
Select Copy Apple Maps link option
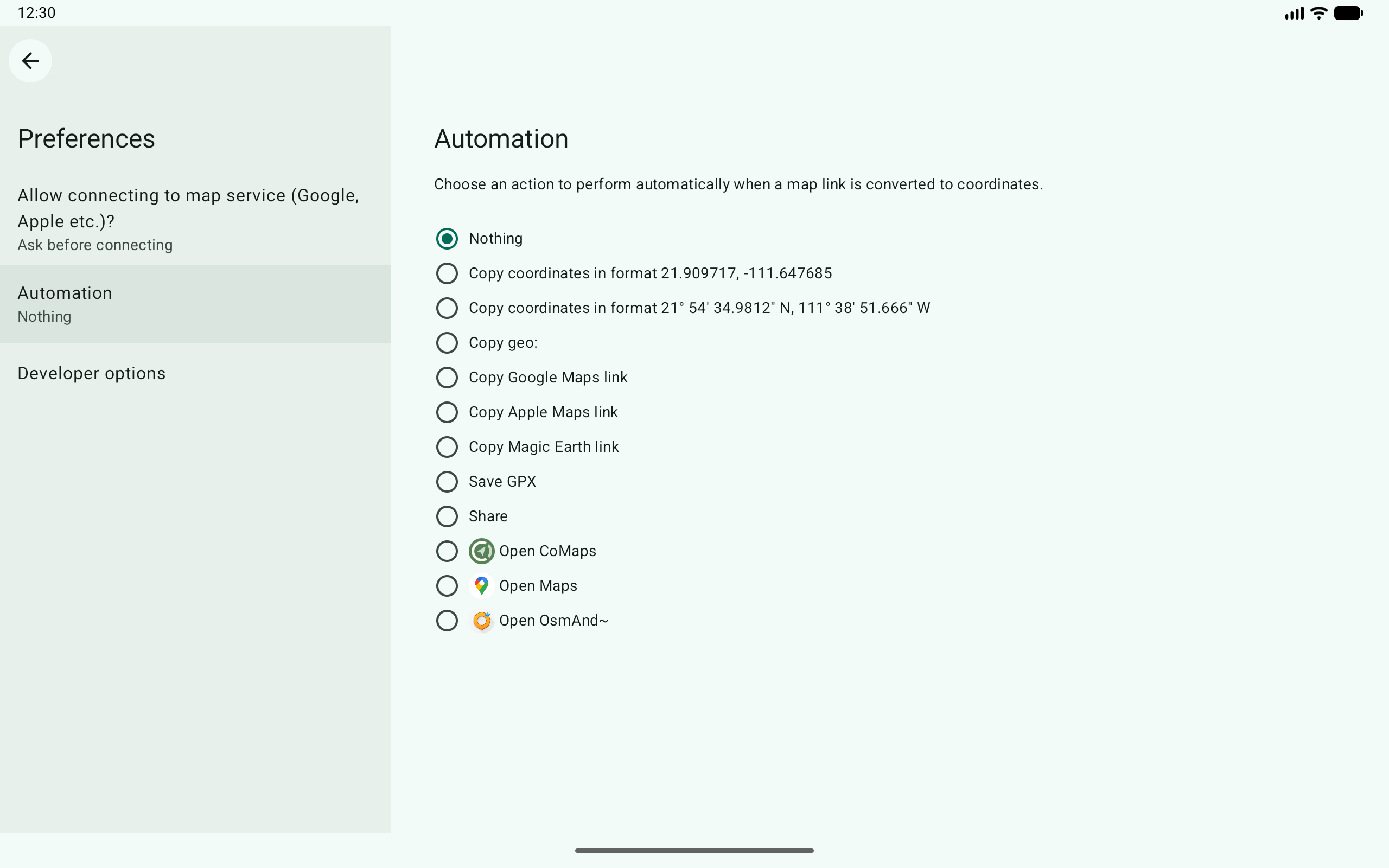[x=447, y=412]
